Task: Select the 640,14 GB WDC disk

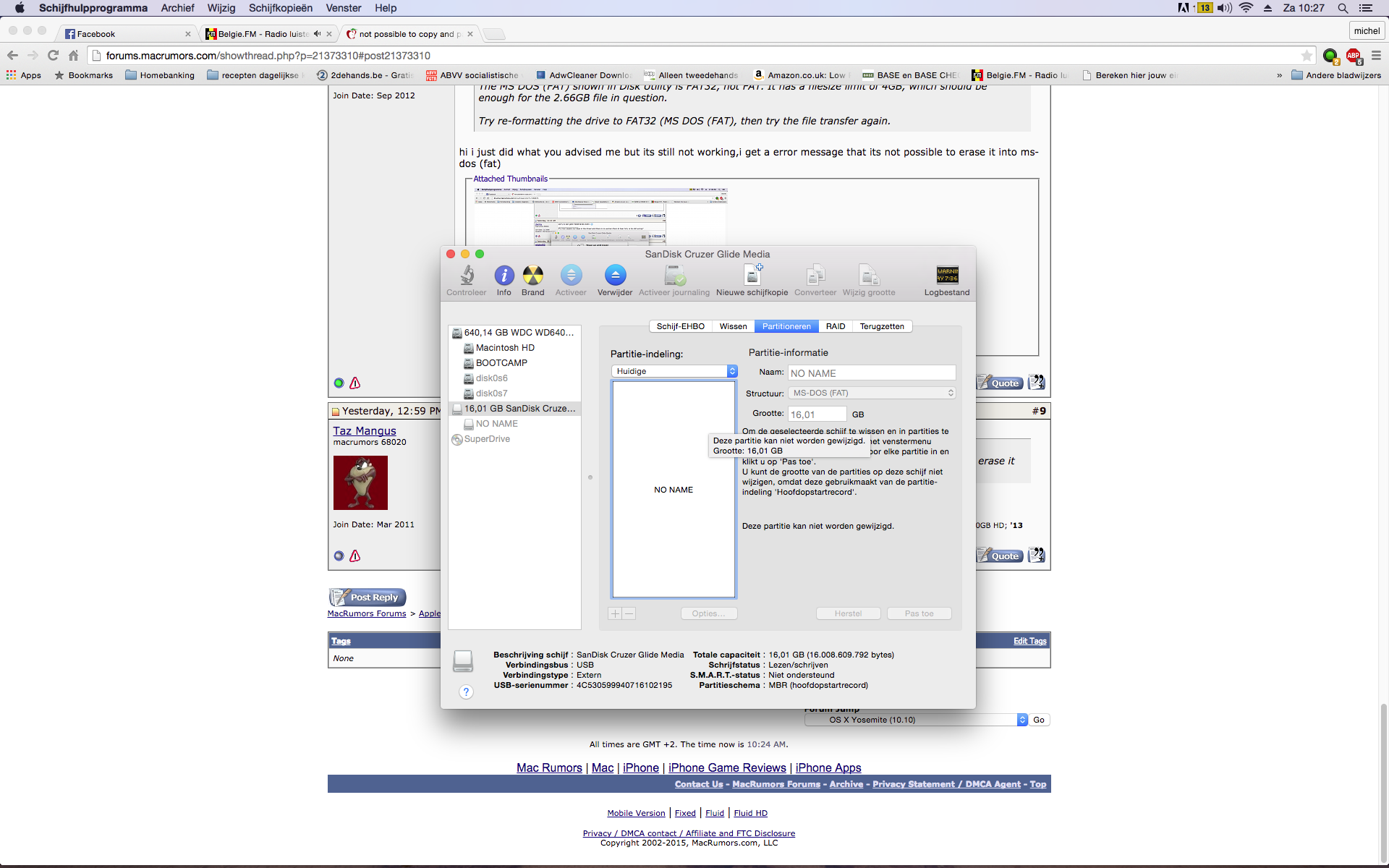Action: (514, 333)
